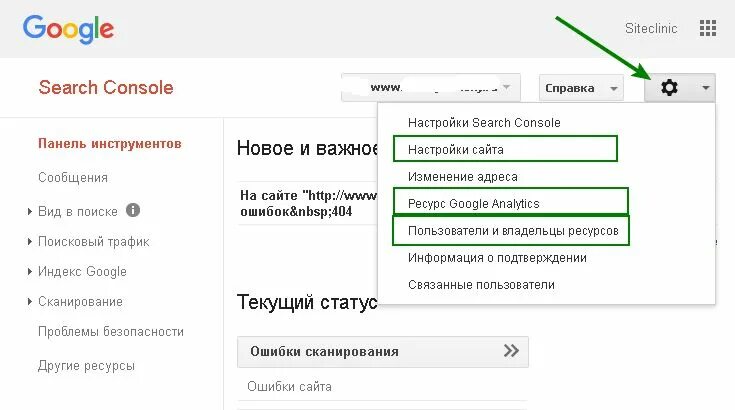Go to Сообщения in sidebar

click(x=73, y=178)
